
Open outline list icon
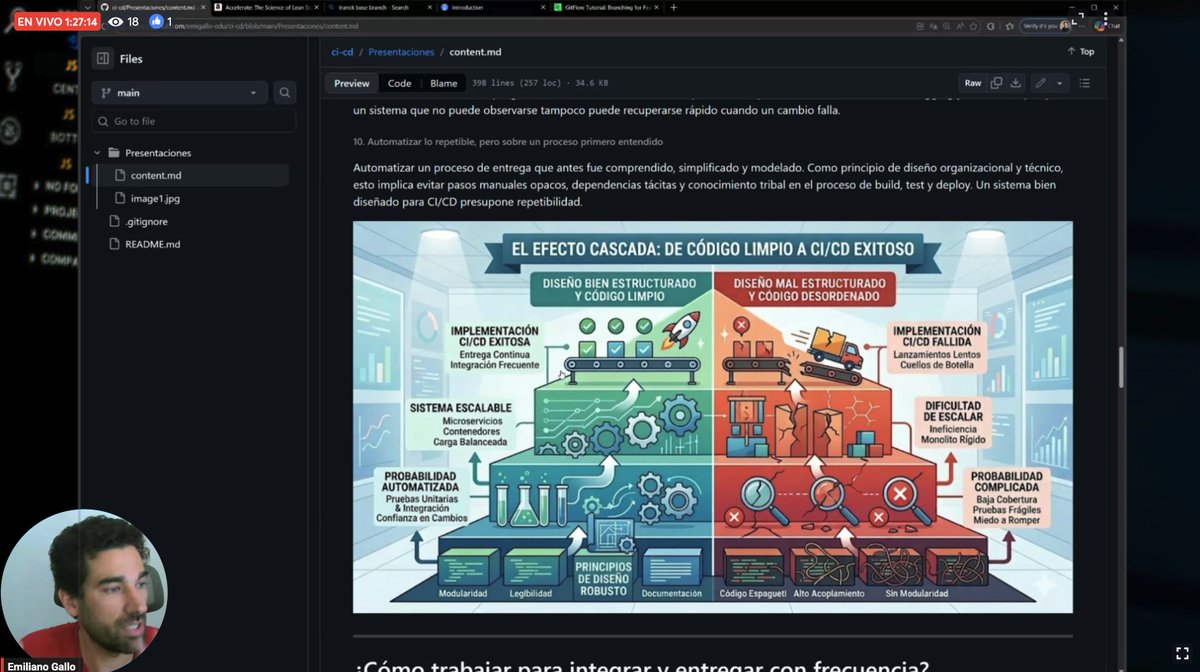(x=1085, y=83)
